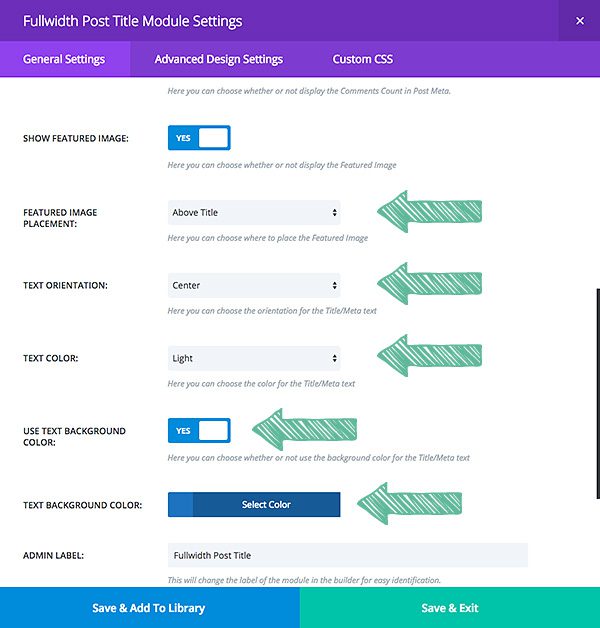Click into the Admin Label text field
This screenshot has width=600, height=628.
[347, 555]
